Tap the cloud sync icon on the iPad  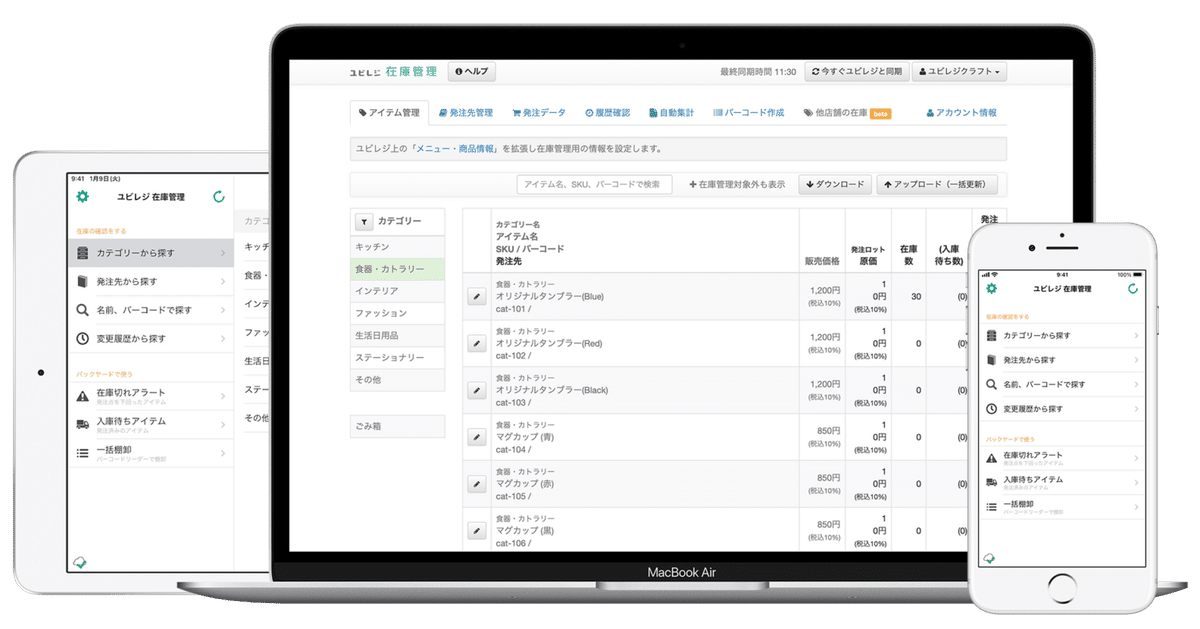(x=82, y=563)
